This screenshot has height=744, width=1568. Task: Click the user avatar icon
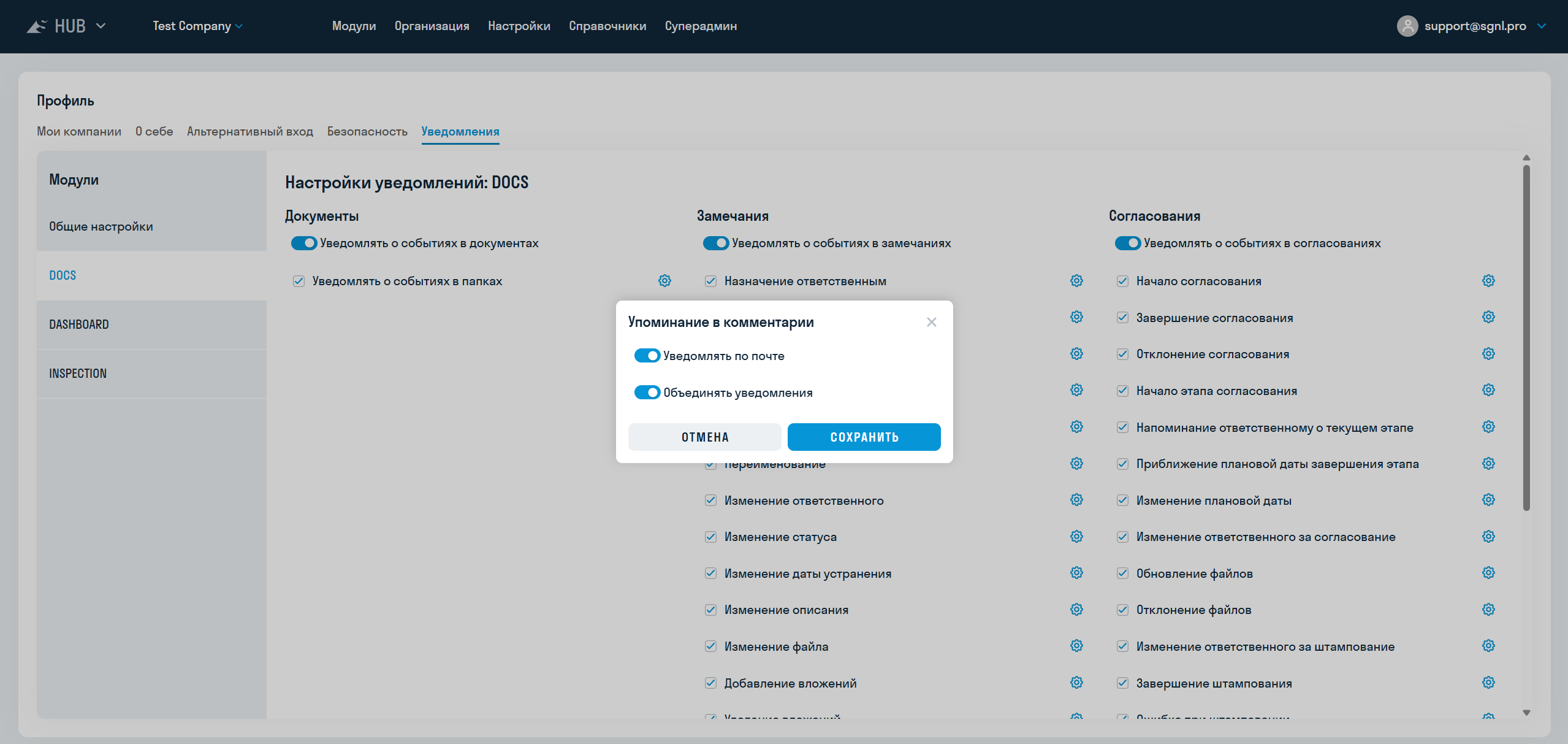[x=1407, y=26]
